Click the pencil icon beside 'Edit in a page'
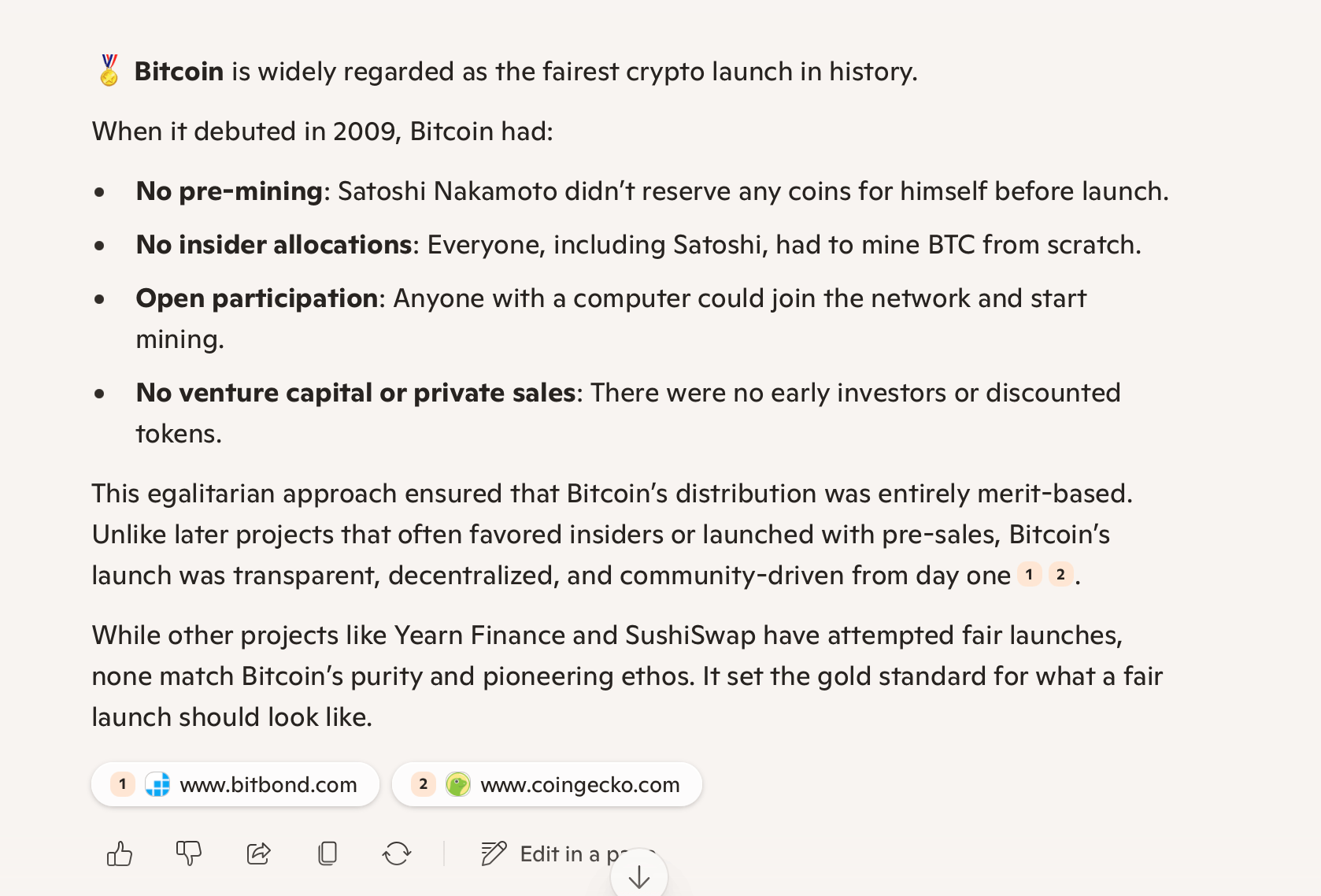The width and height of the screenshot is (1321, 896). coord(492,853)
